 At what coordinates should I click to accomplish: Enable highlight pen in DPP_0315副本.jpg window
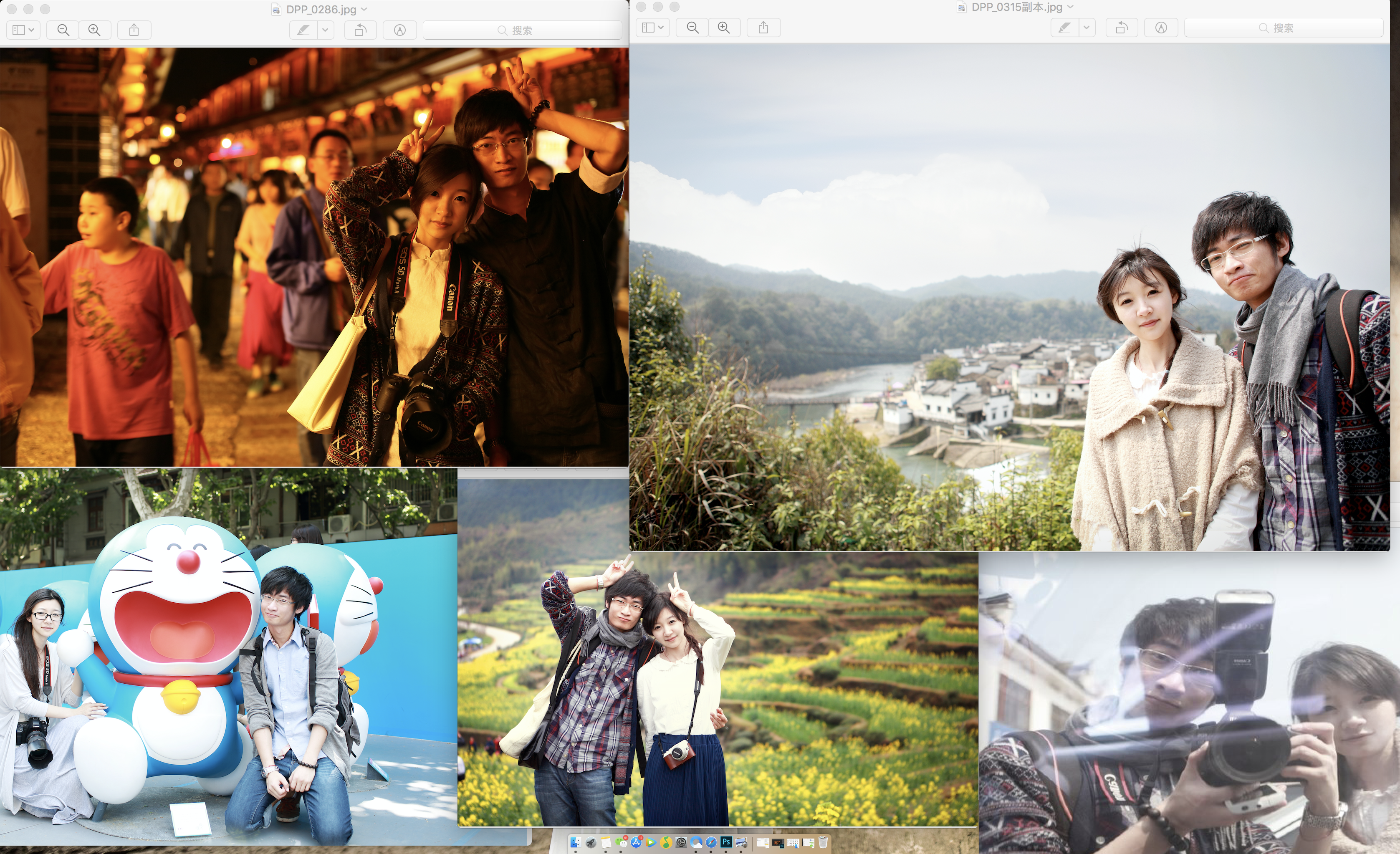coord(1065,27)
